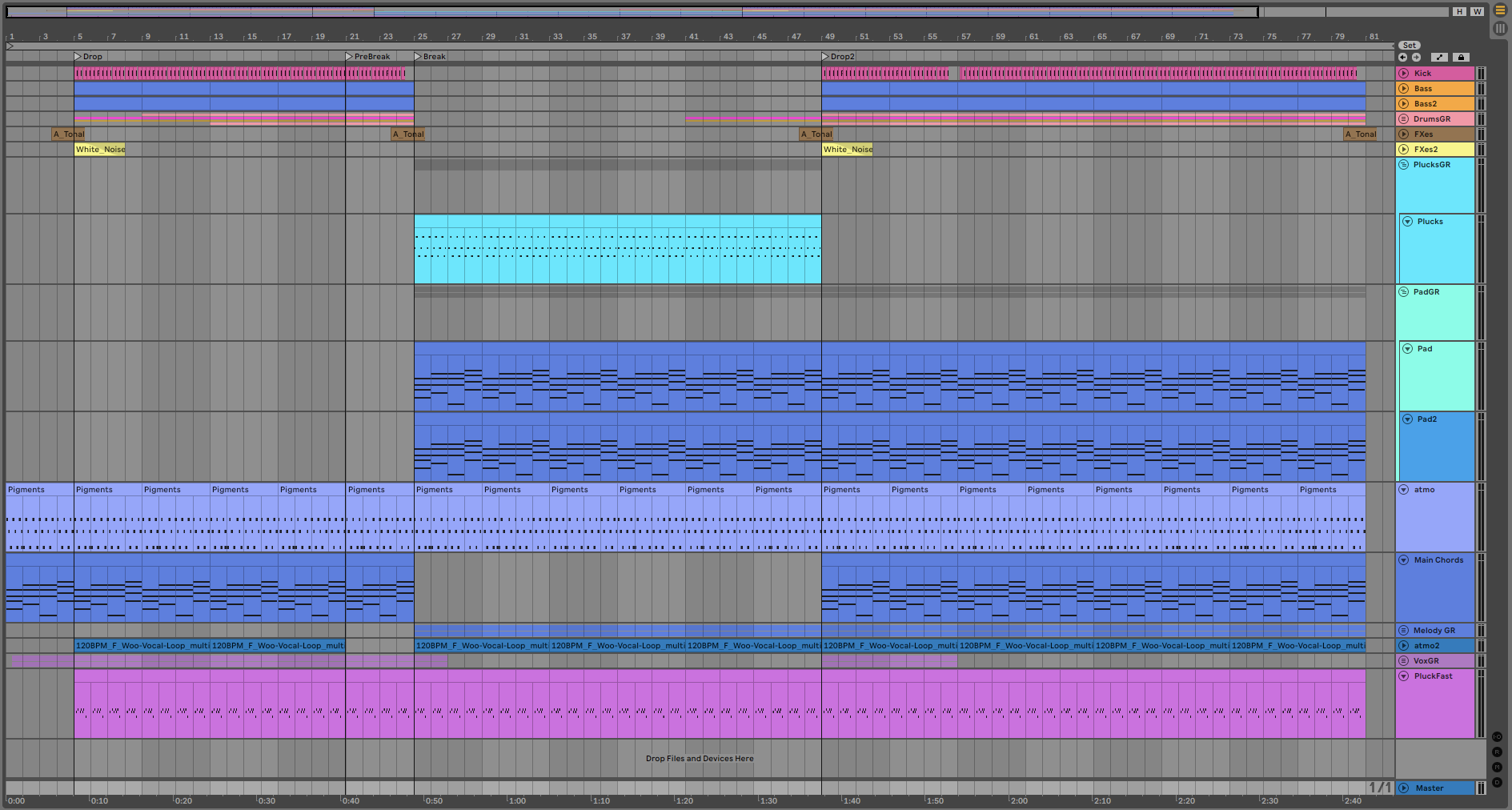Switch to Arrangement view selector icon
Screen dimensions: 1512x810
[x=1500, y=10]
